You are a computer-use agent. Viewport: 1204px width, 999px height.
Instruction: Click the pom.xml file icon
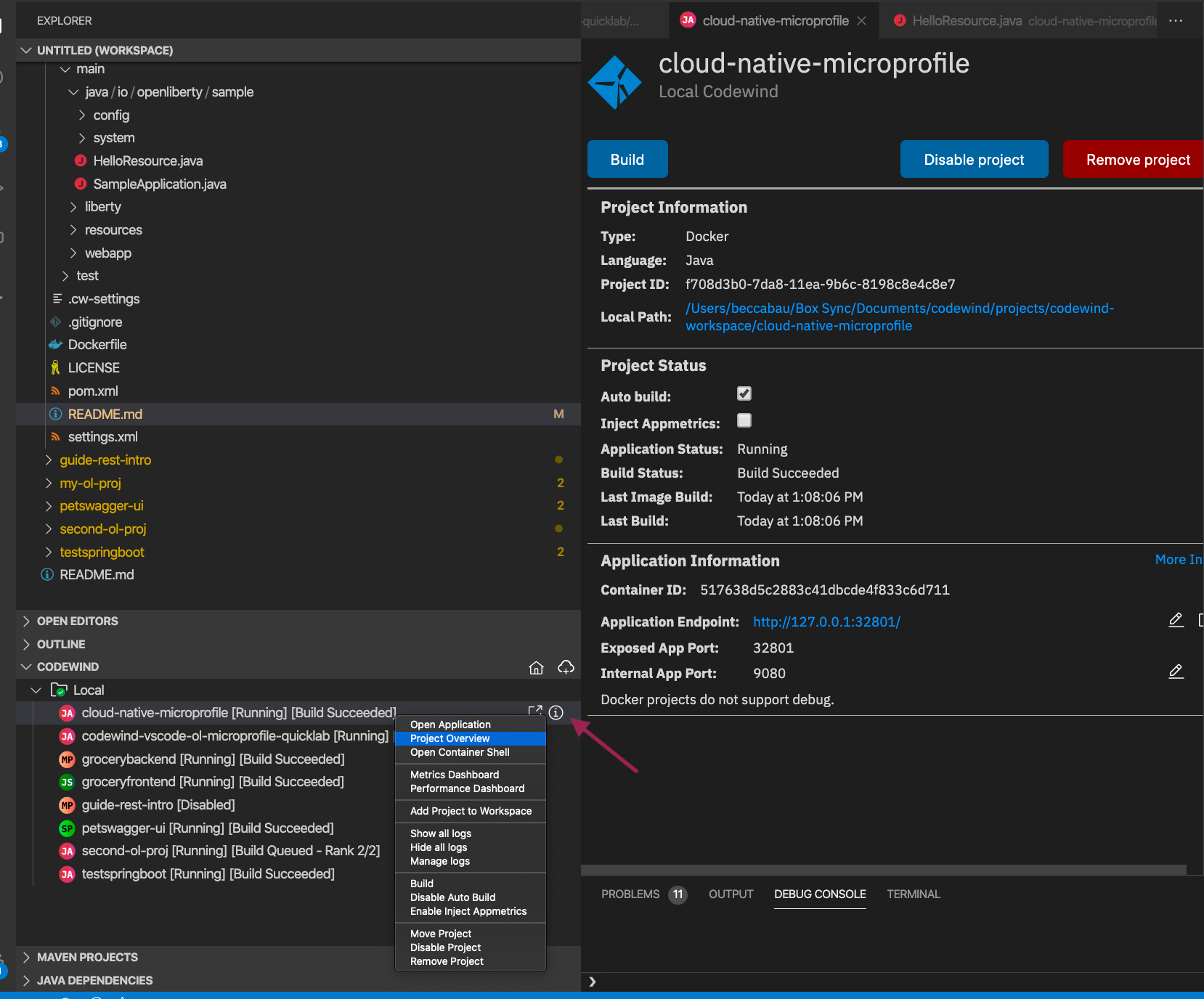point(55,391)
